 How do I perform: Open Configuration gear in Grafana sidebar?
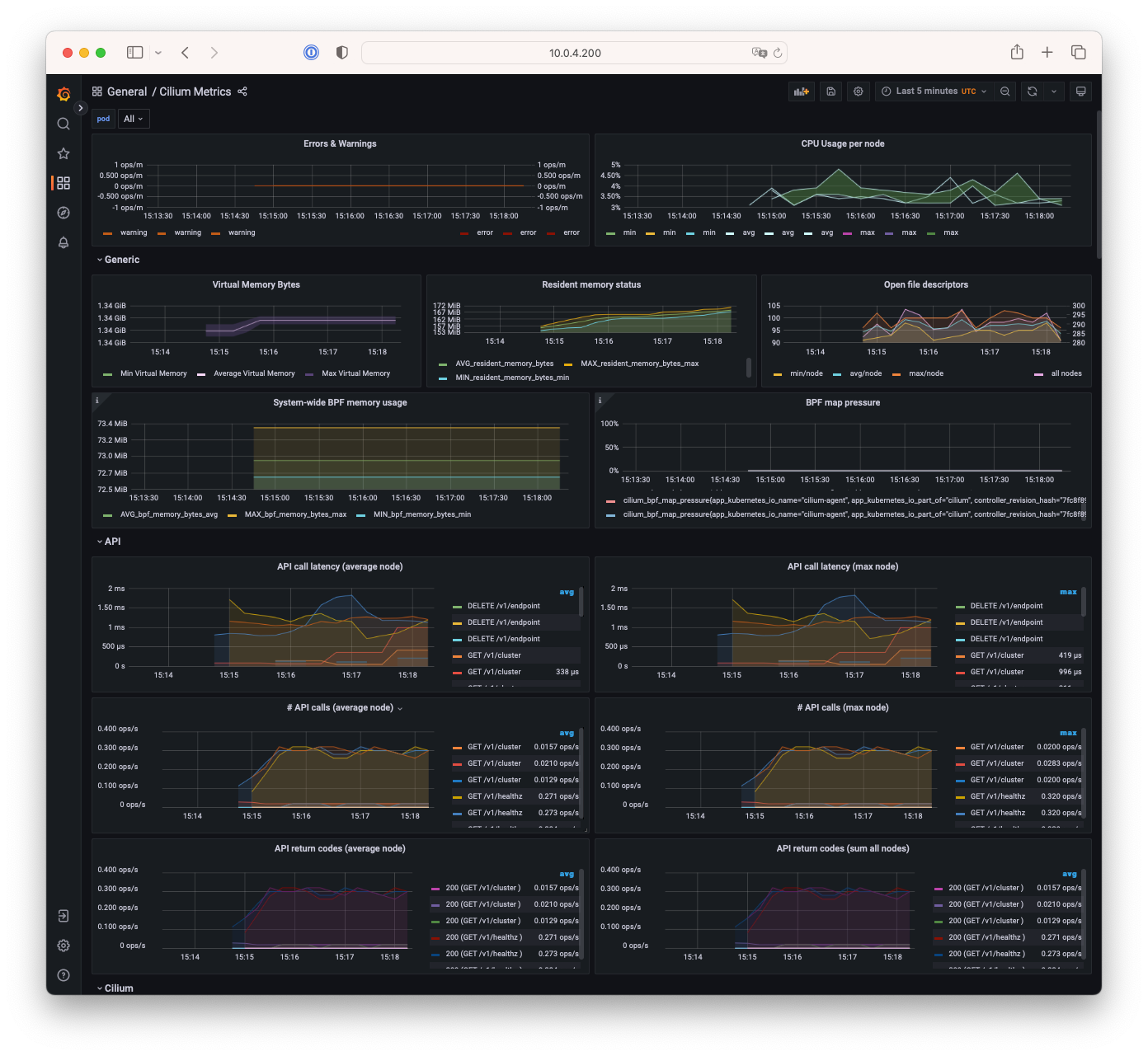(64, 946)
